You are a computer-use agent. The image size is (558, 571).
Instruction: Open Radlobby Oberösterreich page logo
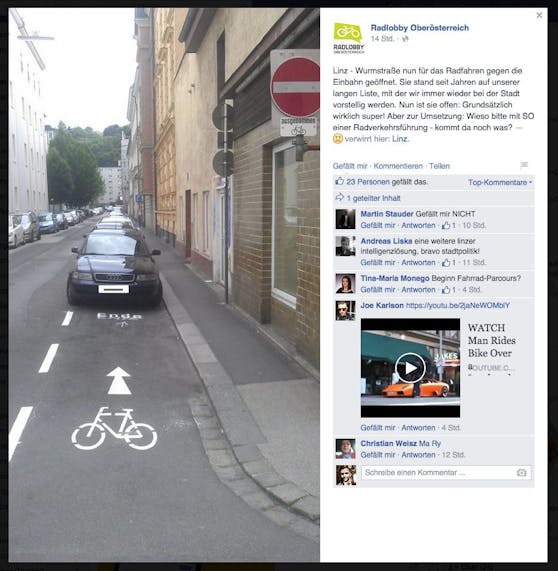coord(349,38)
